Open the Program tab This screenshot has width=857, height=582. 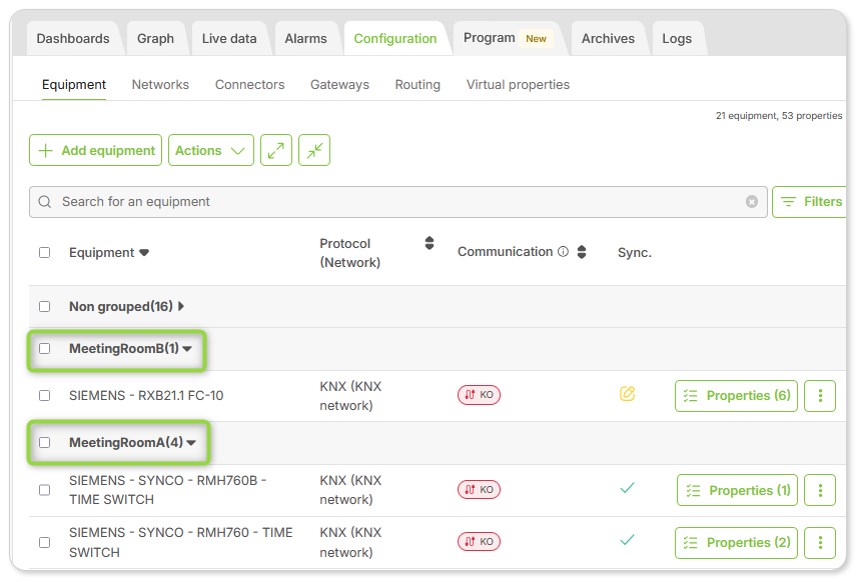coord(506,38)
